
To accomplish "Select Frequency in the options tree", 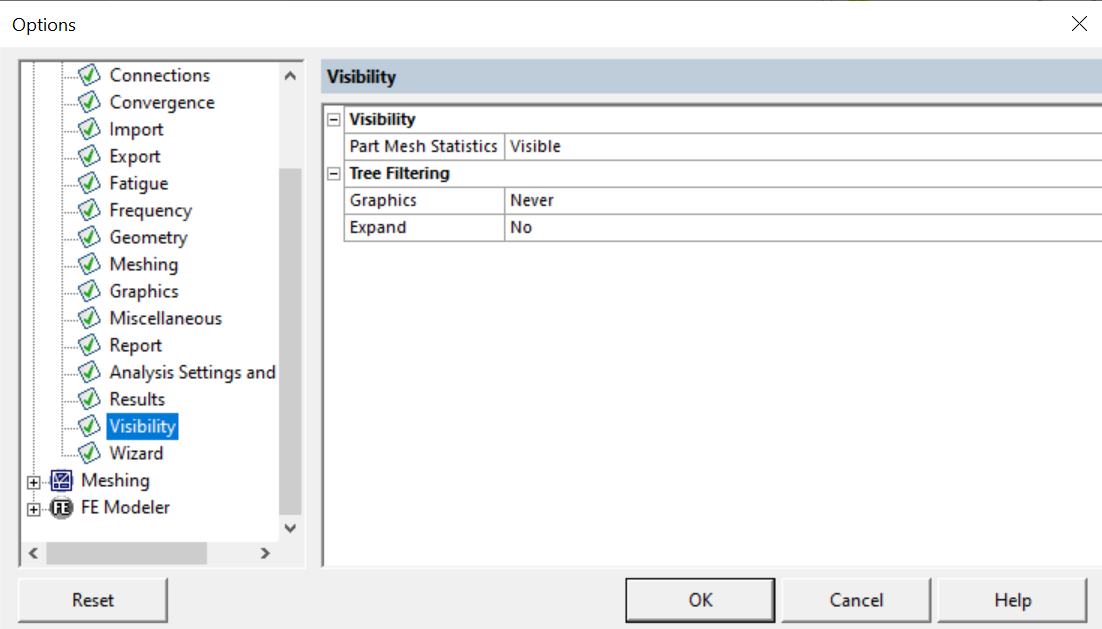I will (x=150, y=210).
